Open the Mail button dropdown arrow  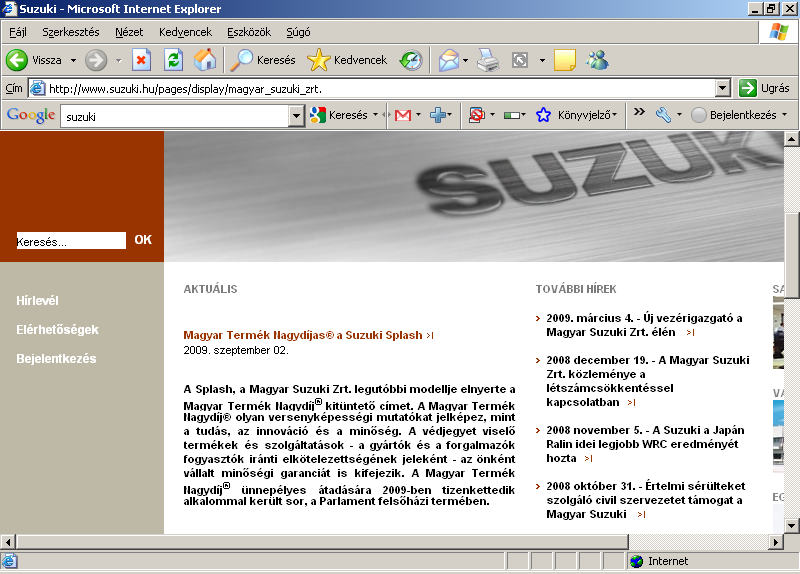[x=465, y=60]
